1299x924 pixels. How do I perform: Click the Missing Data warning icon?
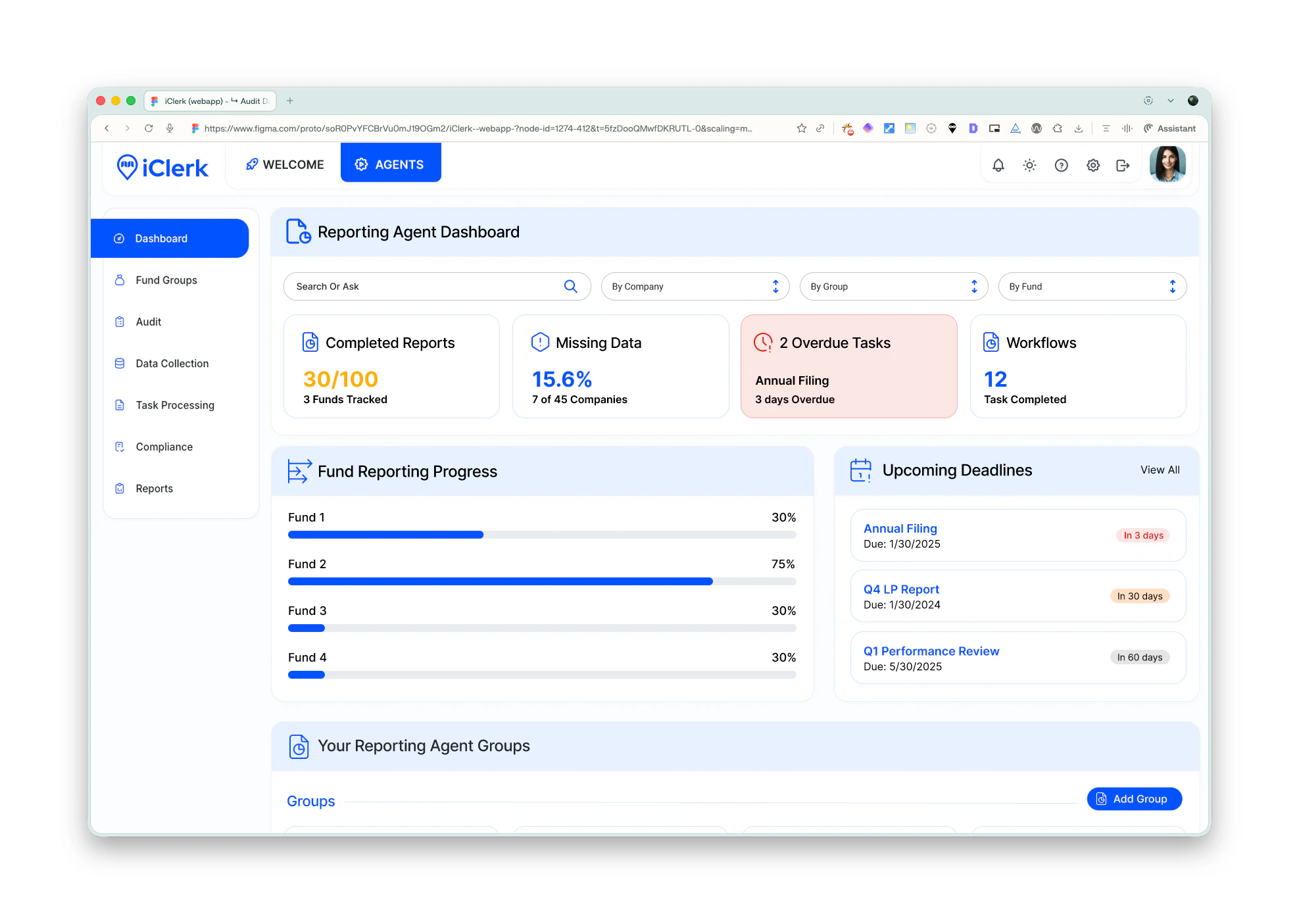click(540, 342)
